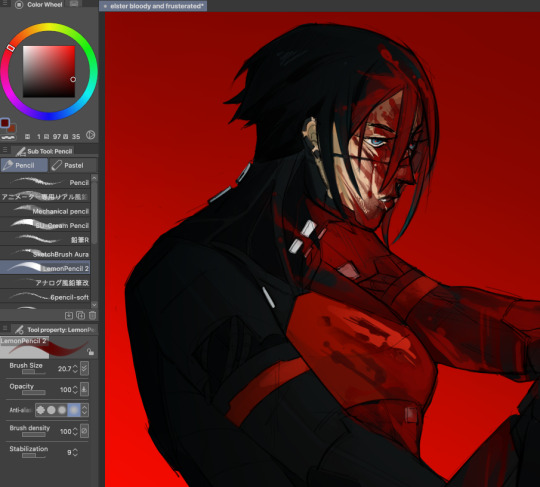Click the hue ring marker on color wheel
Screen dimensions: 540x487
pos(11,48)
